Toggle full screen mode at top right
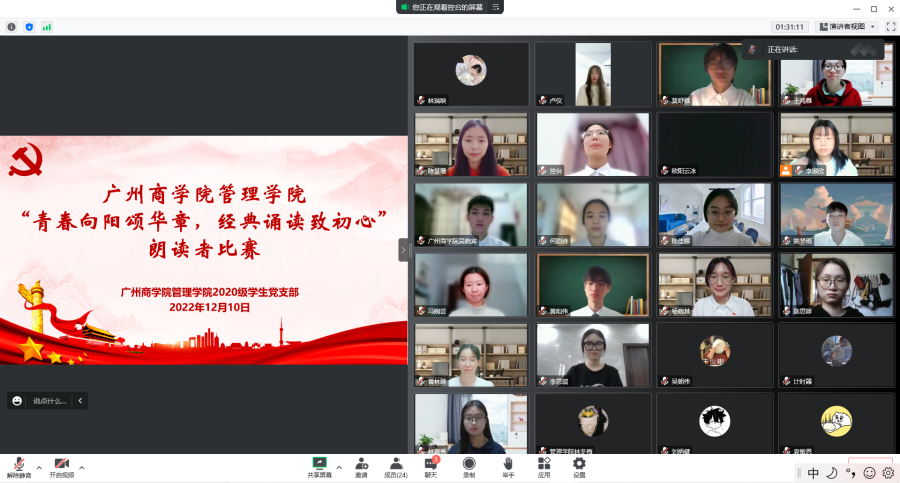This screenshot has width=900, height=483. tap(890, 27)
